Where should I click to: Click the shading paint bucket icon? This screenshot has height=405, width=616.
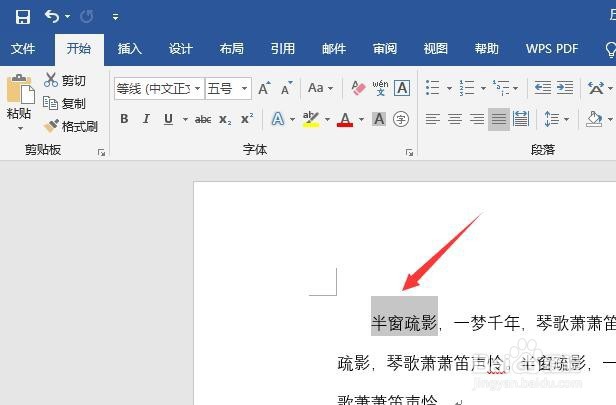594,119
